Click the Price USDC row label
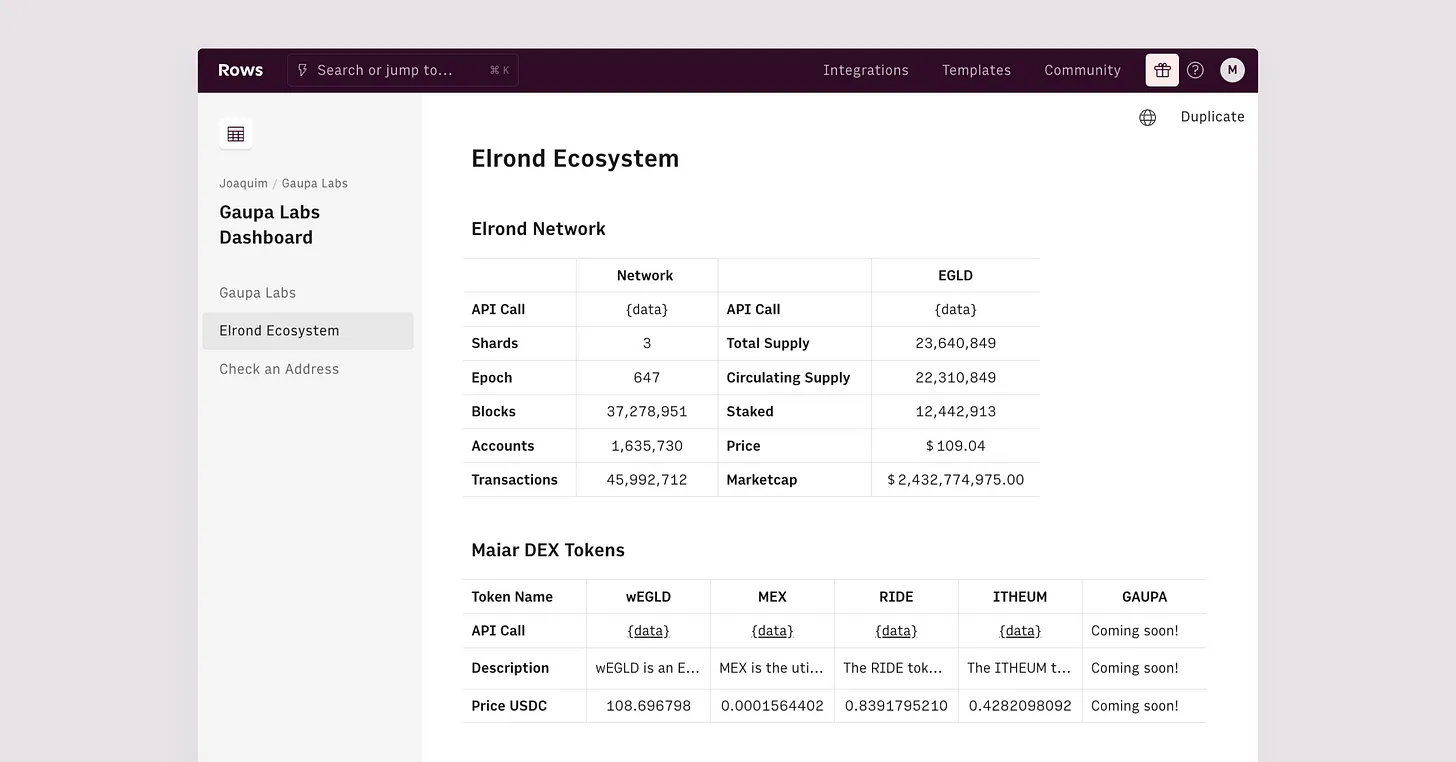 click(x=509, y=706)
